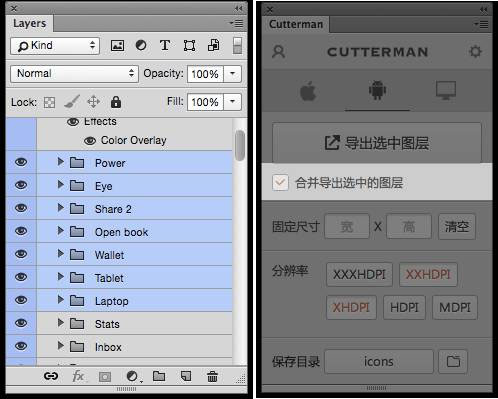
Task: Switch to the iOS (Apple) tab
Action: (x=308, y=91)
